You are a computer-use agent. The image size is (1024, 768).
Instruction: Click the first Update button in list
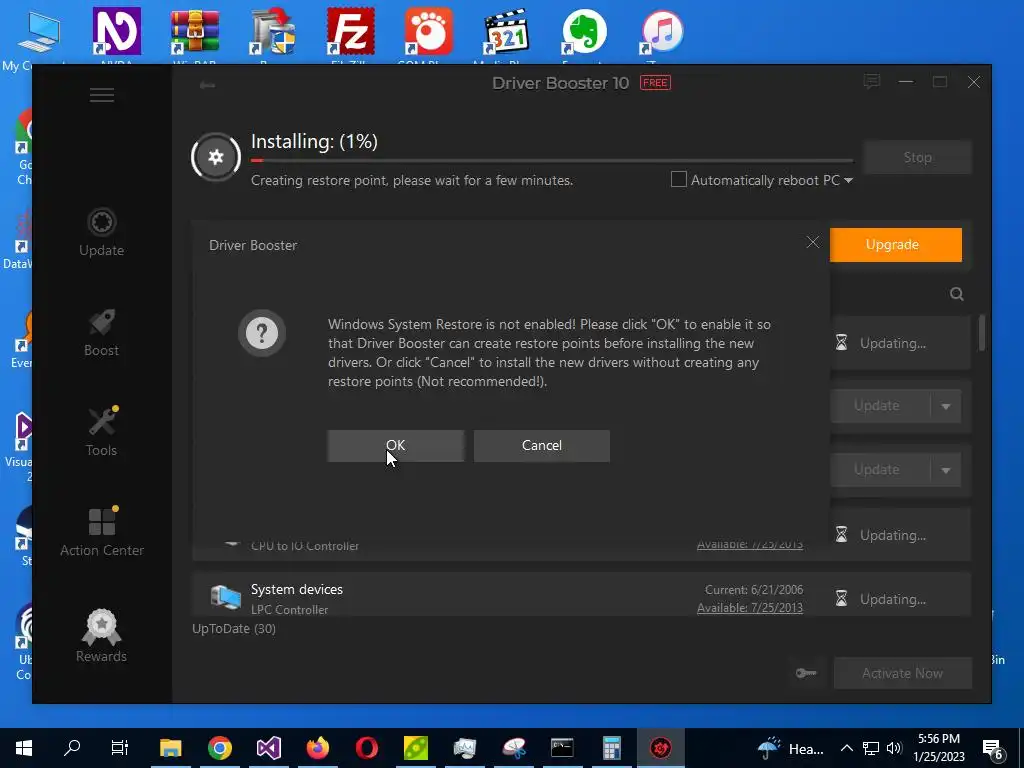coord(880,406)
